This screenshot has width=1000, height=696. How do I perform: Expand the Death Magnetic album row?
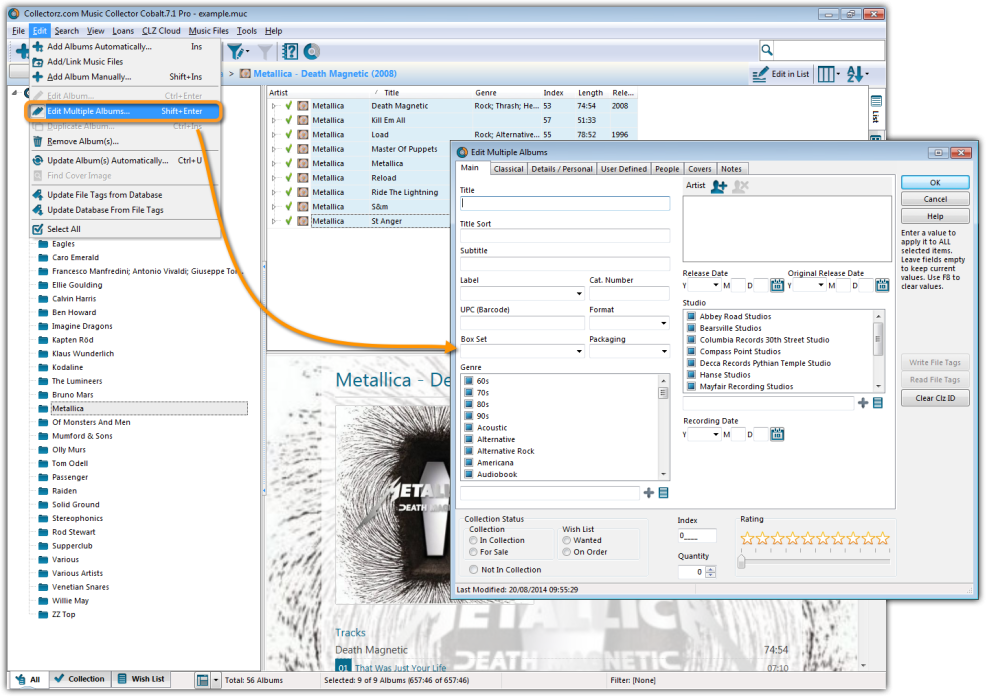tap(274, 106)
